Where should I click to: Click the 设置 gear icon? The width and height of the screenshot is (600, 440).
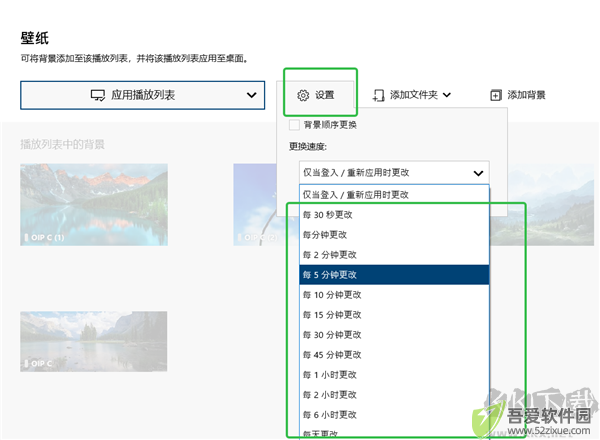click(303, 95)
